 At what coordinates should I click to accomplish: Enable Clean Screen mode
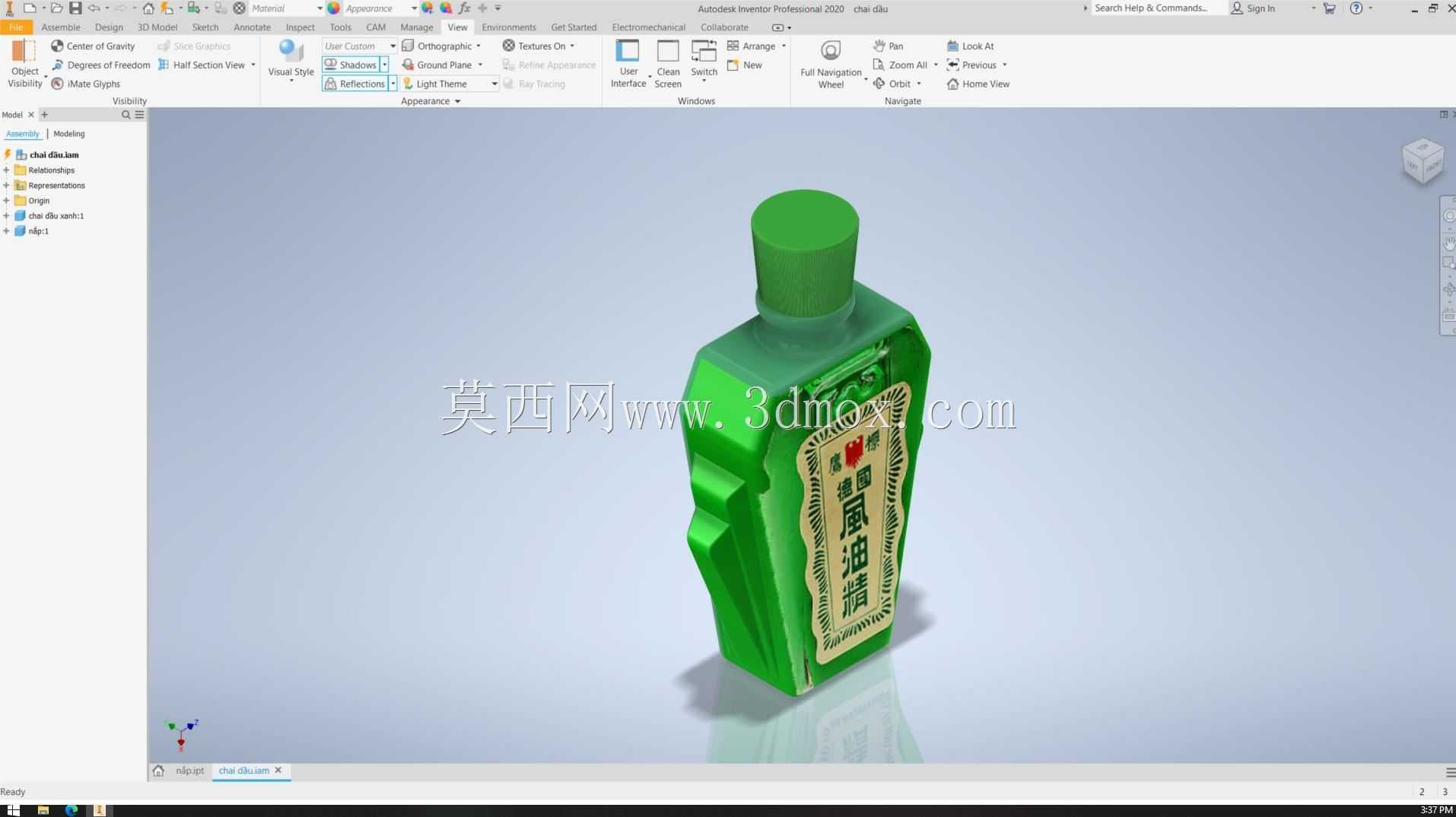tap(668, 64)
